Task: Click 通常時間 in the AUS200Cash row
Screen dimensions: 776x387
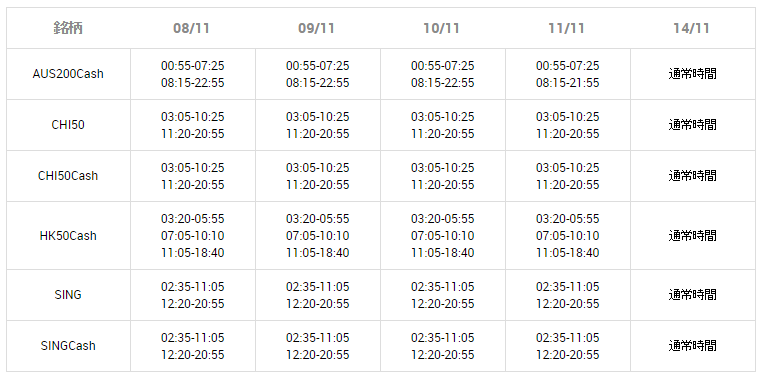Action: (x=692, y=74)
